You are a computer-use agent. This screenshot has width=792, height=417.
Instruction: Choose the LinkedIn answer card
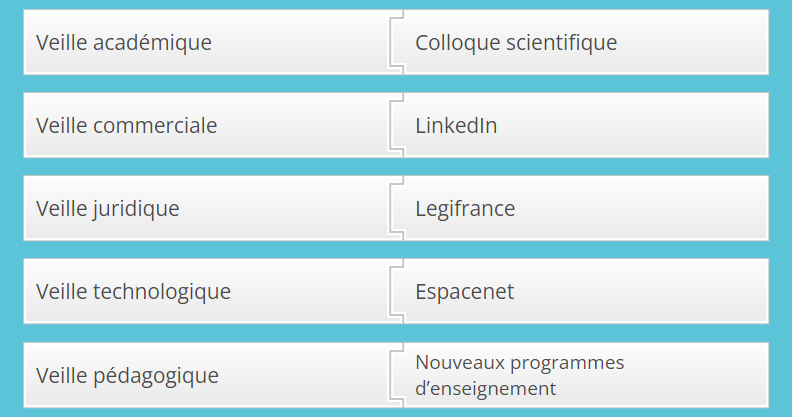pos(585,126)
